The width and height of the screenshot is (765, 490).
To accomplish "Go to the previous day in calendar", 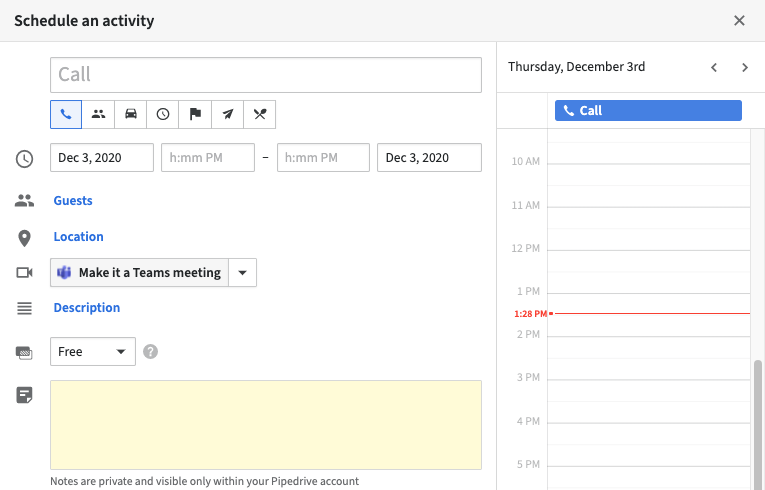I will coord(714,67).
